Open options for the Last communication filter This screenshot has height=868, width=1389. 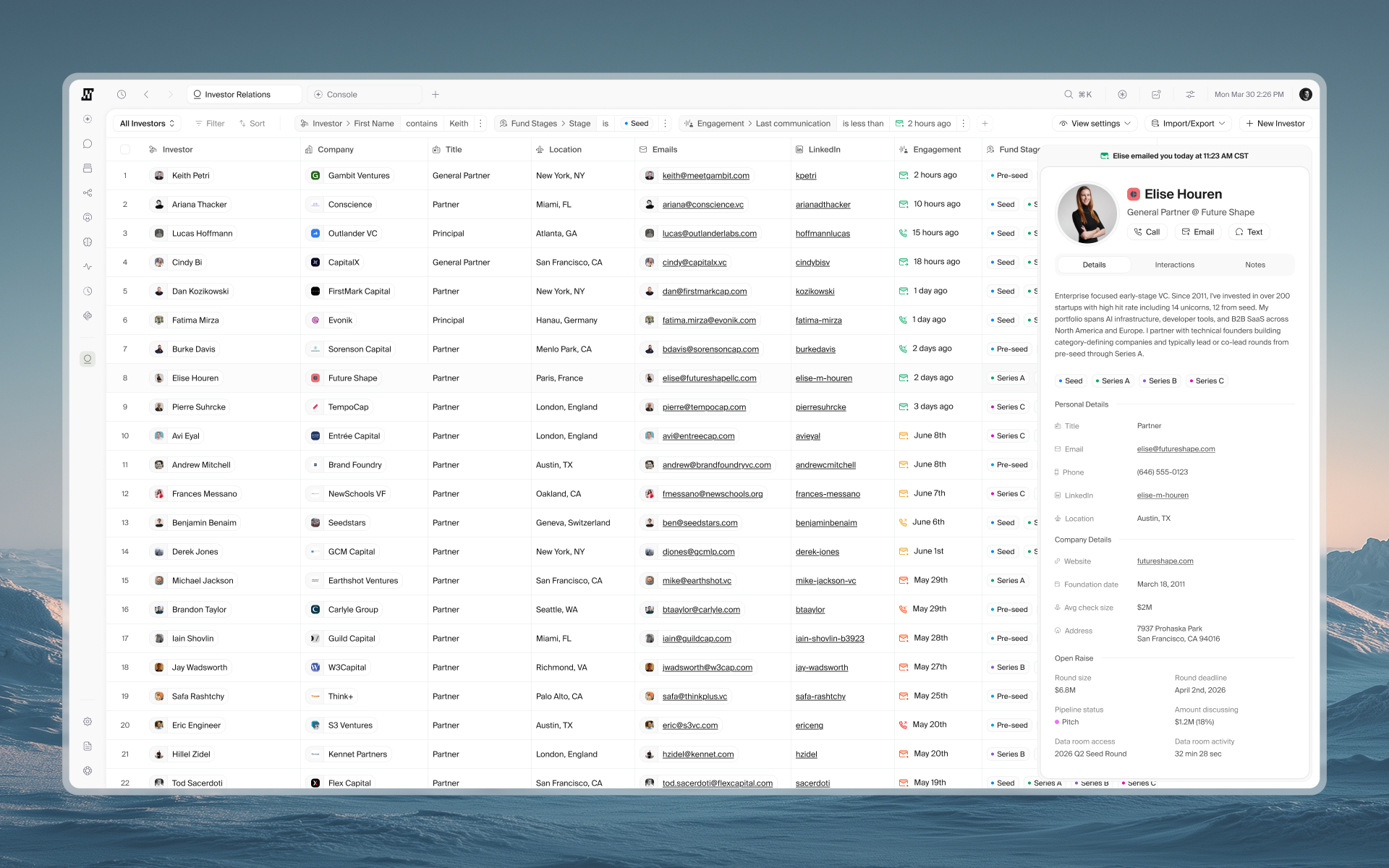coord(963,124)
